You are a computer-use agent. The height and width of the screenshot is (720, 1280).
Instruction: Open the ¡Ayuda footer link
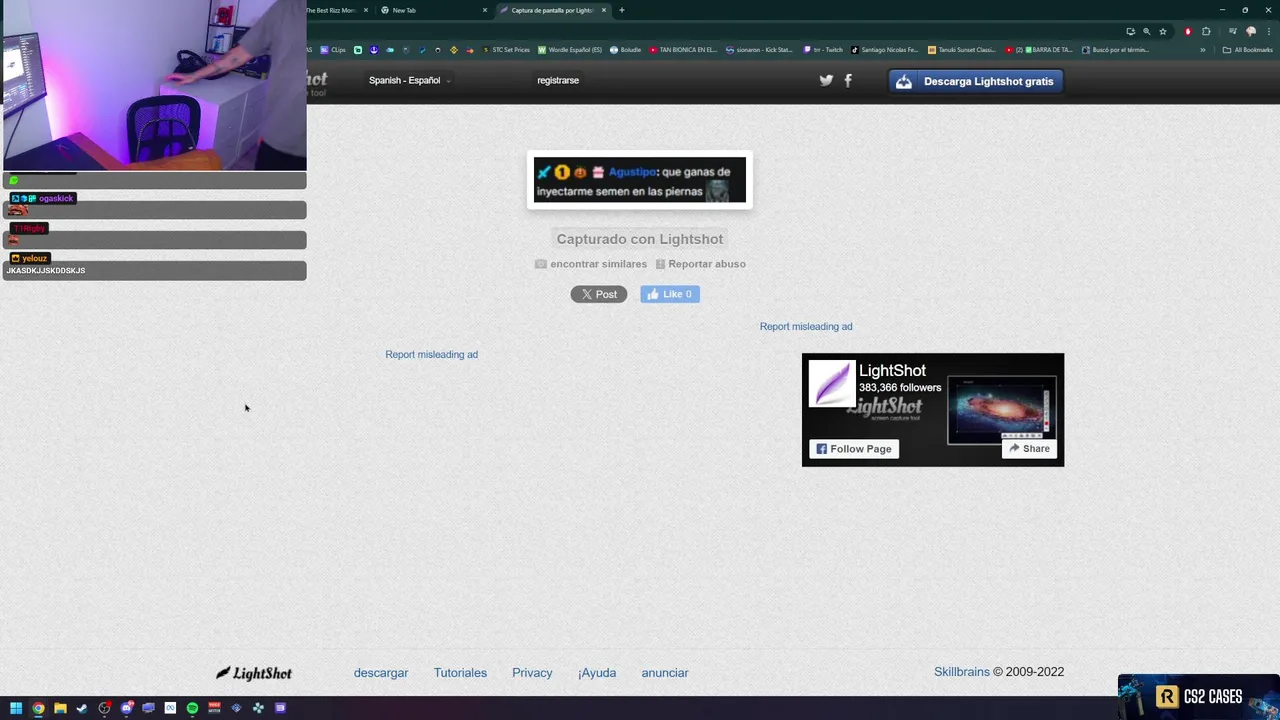click(x=597, y=673)
